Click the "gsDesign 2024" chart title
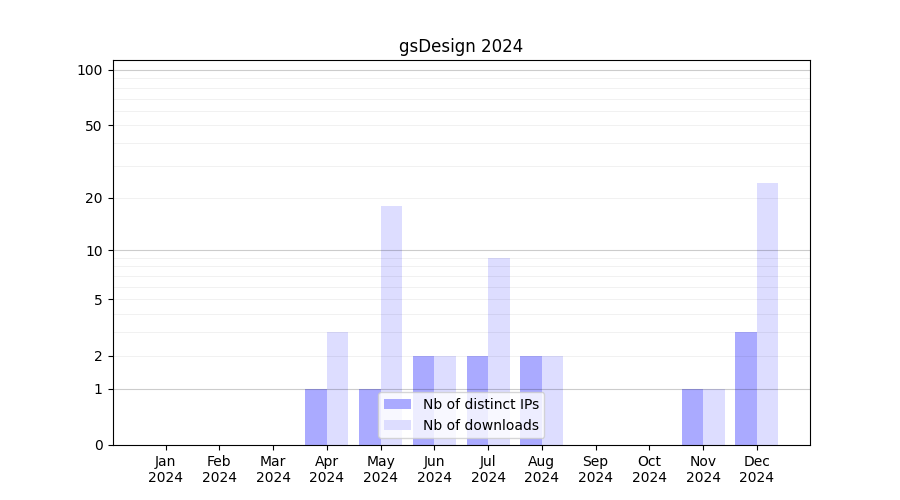900x500 pixels. tap(460, 46)
